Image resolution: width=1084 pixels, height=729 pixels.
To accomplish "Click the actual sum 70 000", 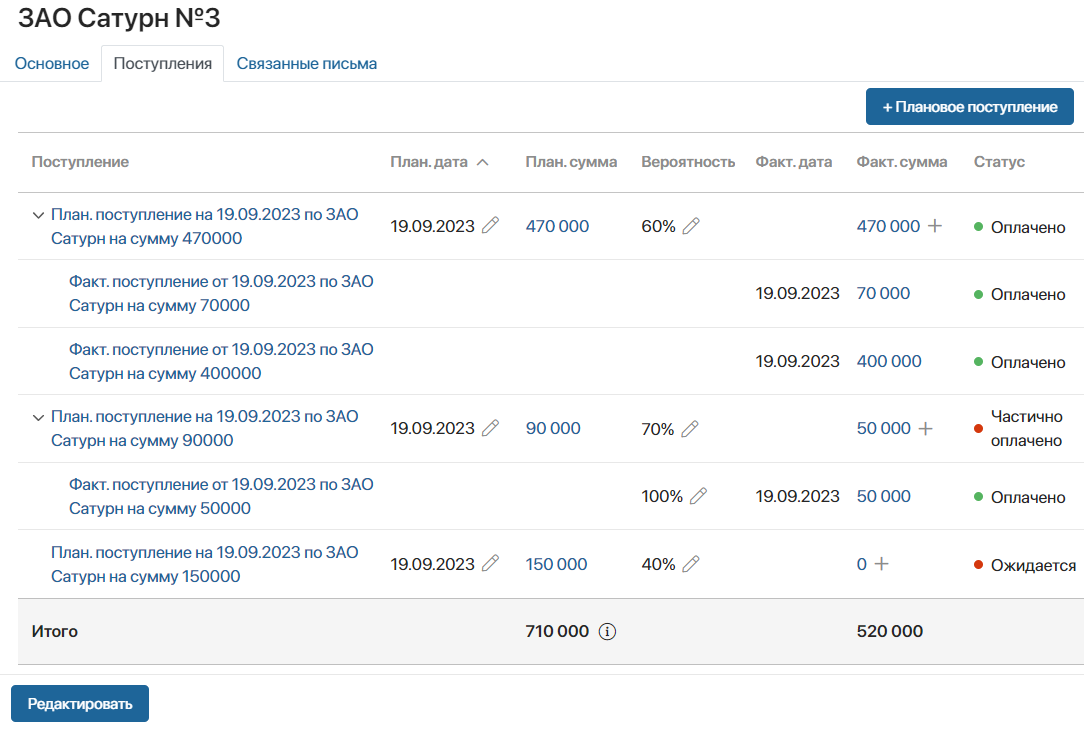I will click(x=884, y=293).
